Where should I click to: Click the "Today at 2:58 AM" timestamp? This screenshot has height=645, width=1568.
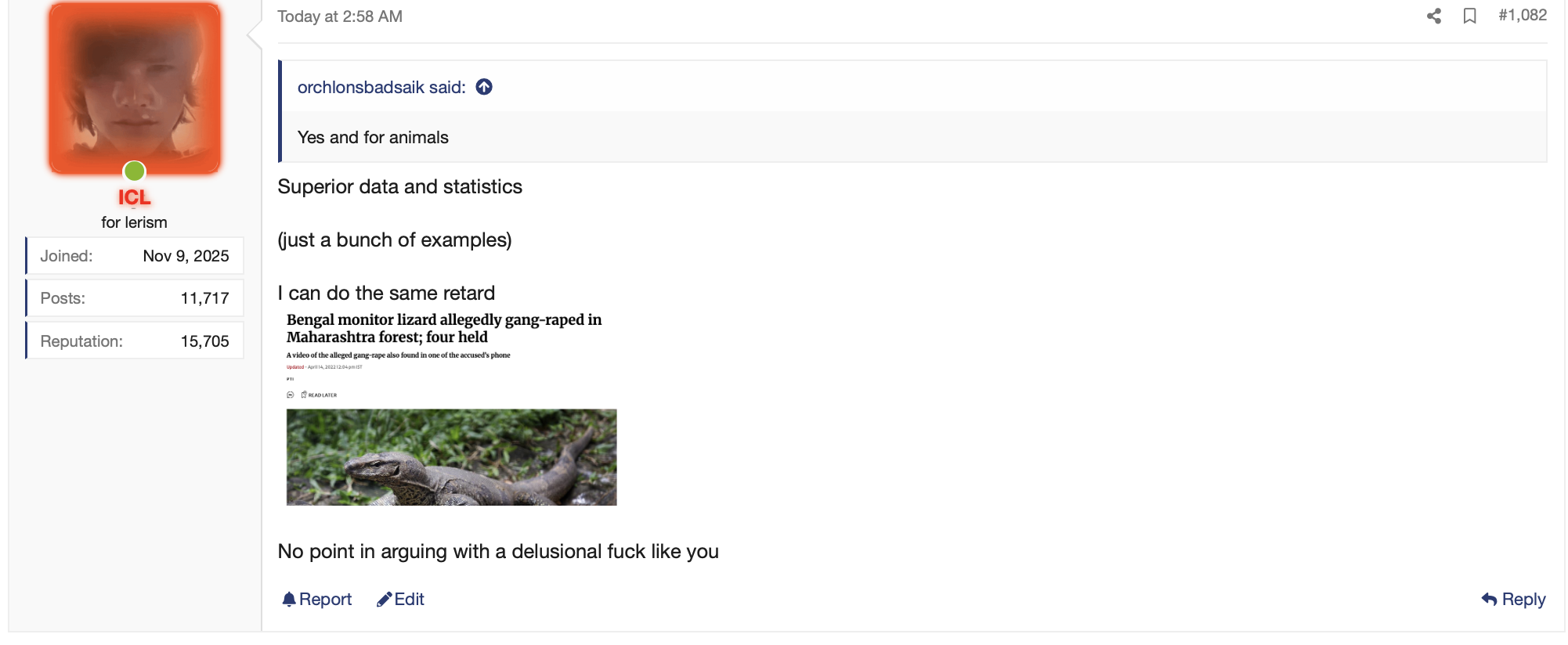pos(340,16)
